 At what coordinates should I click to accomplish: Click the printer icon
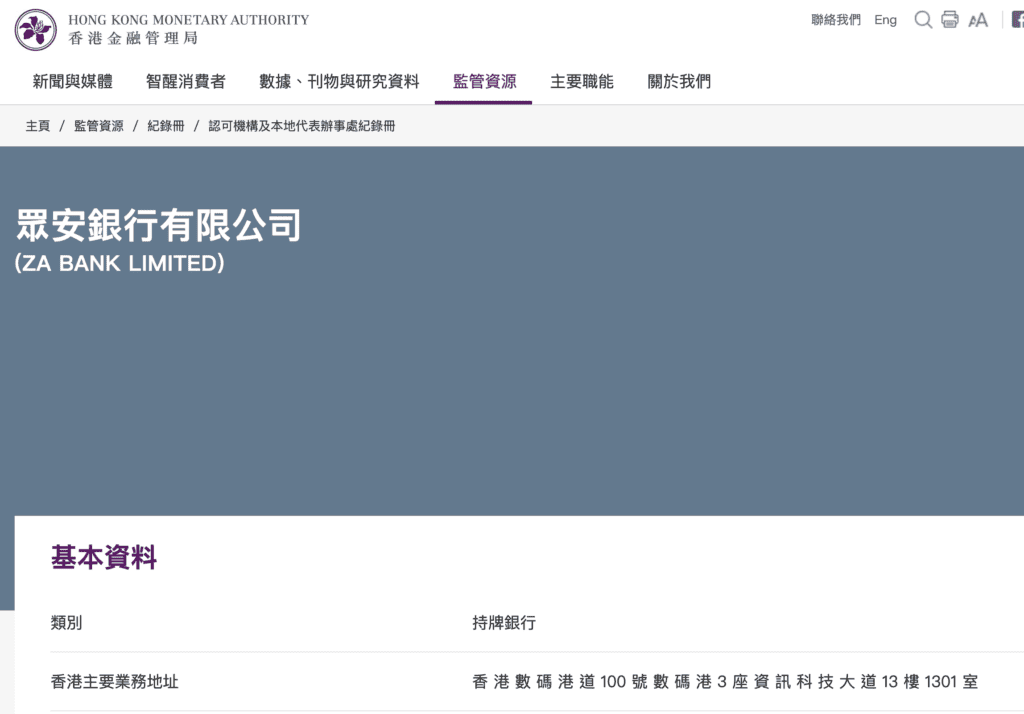(x=950, y=20)
